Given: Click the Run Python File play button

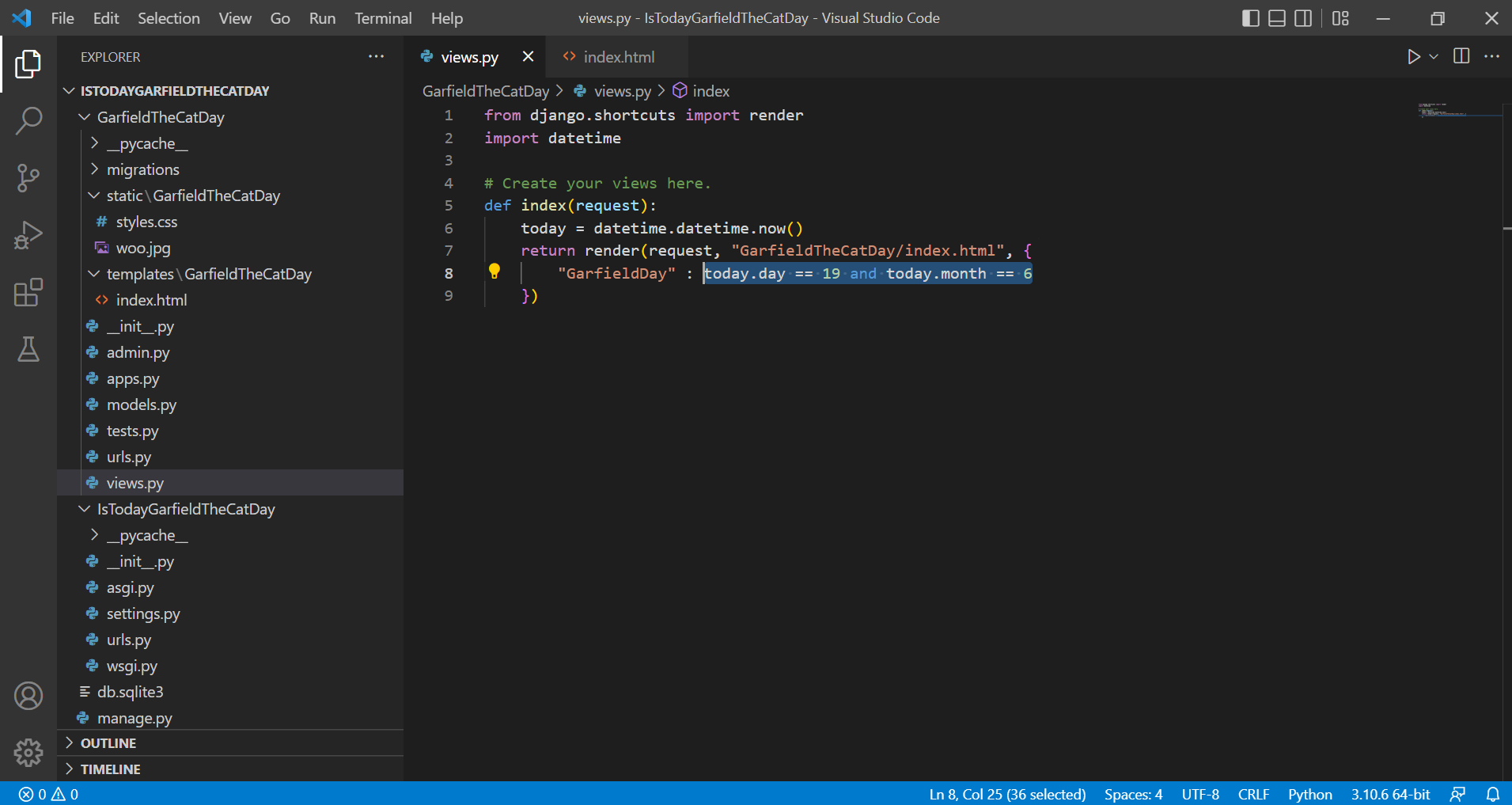Looking at the screenshot, I should click(x=1413, y=57).
